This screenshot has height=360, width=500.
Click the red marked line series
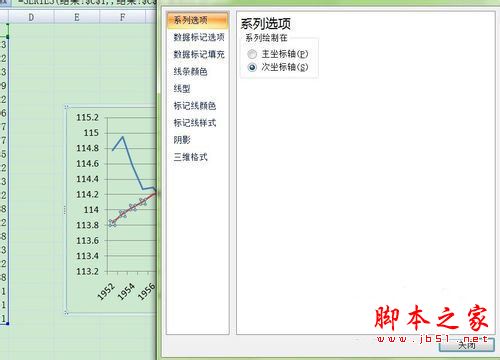(x=133, y=208)
